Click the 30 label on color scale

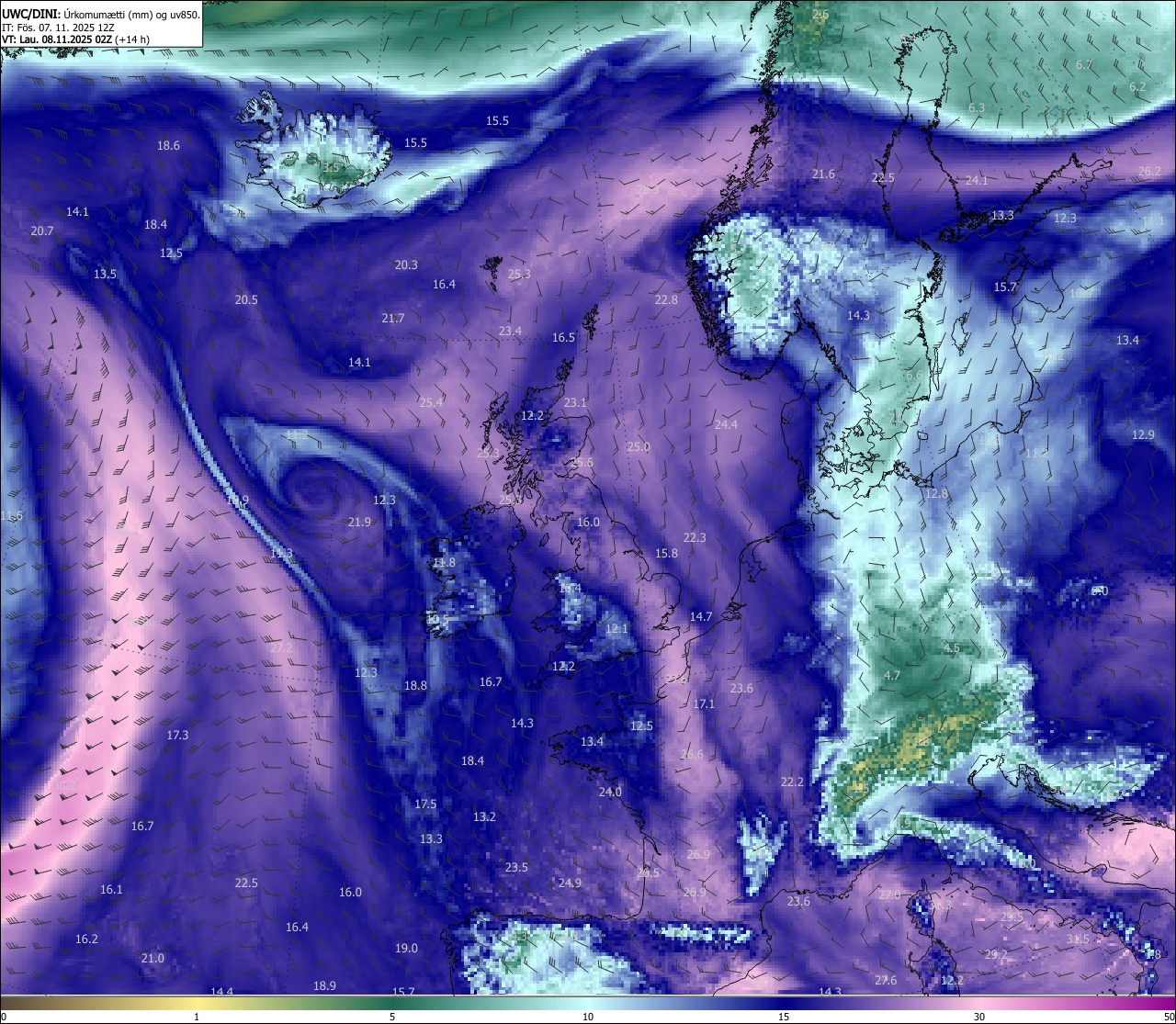979,1016
